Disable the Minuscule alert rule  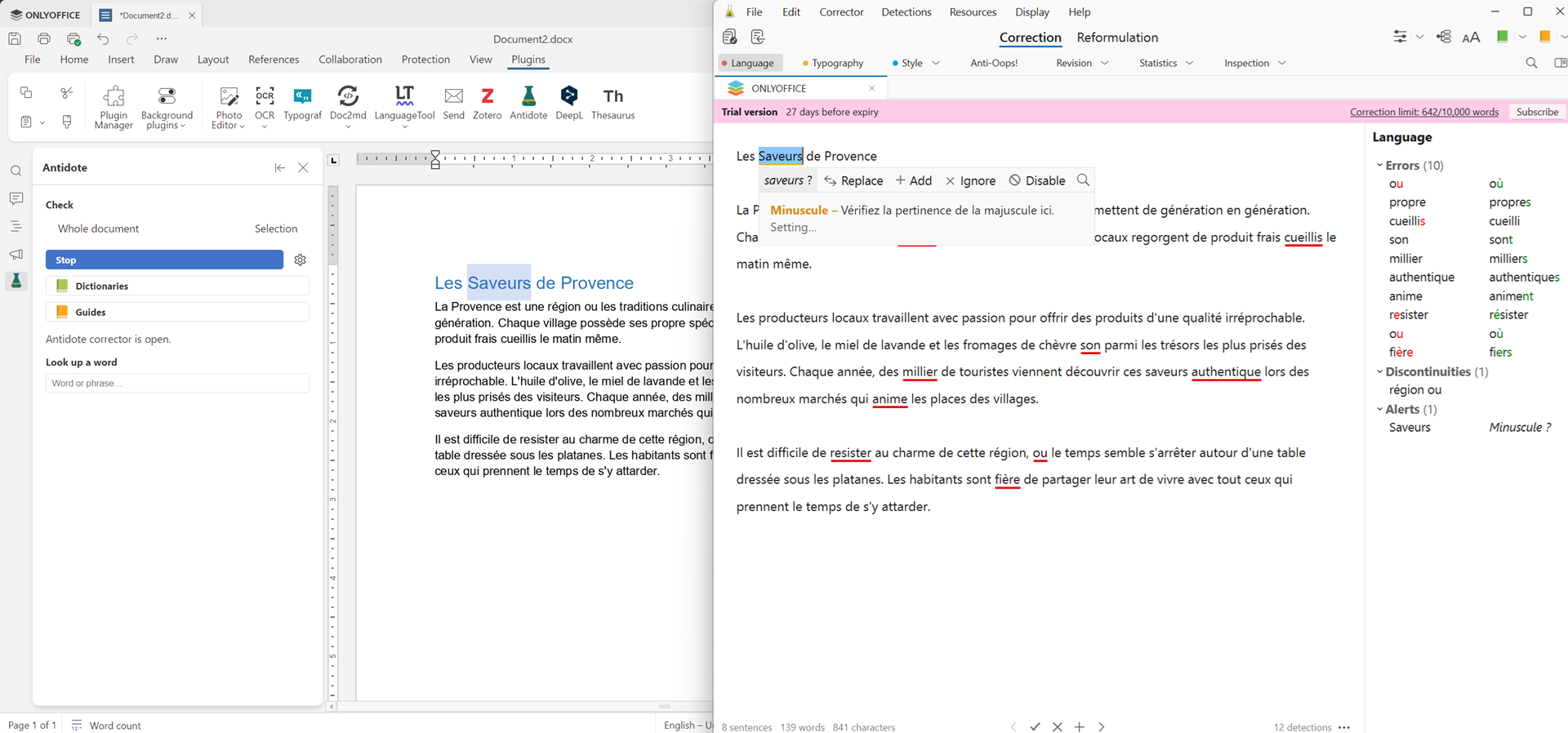click(x=1037, y=180)
